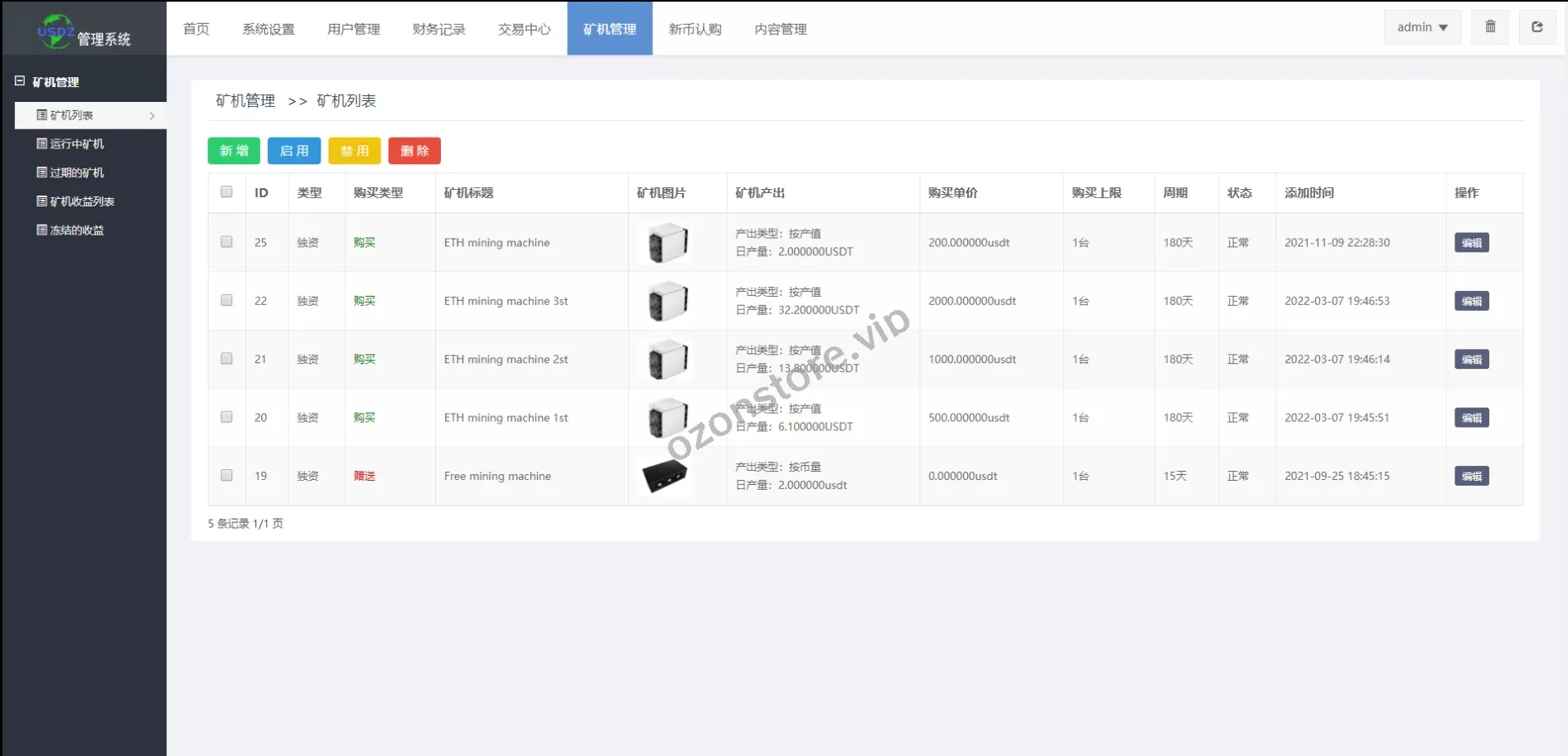Click the USDZ 管理系统 logo

tap(83, 28)
